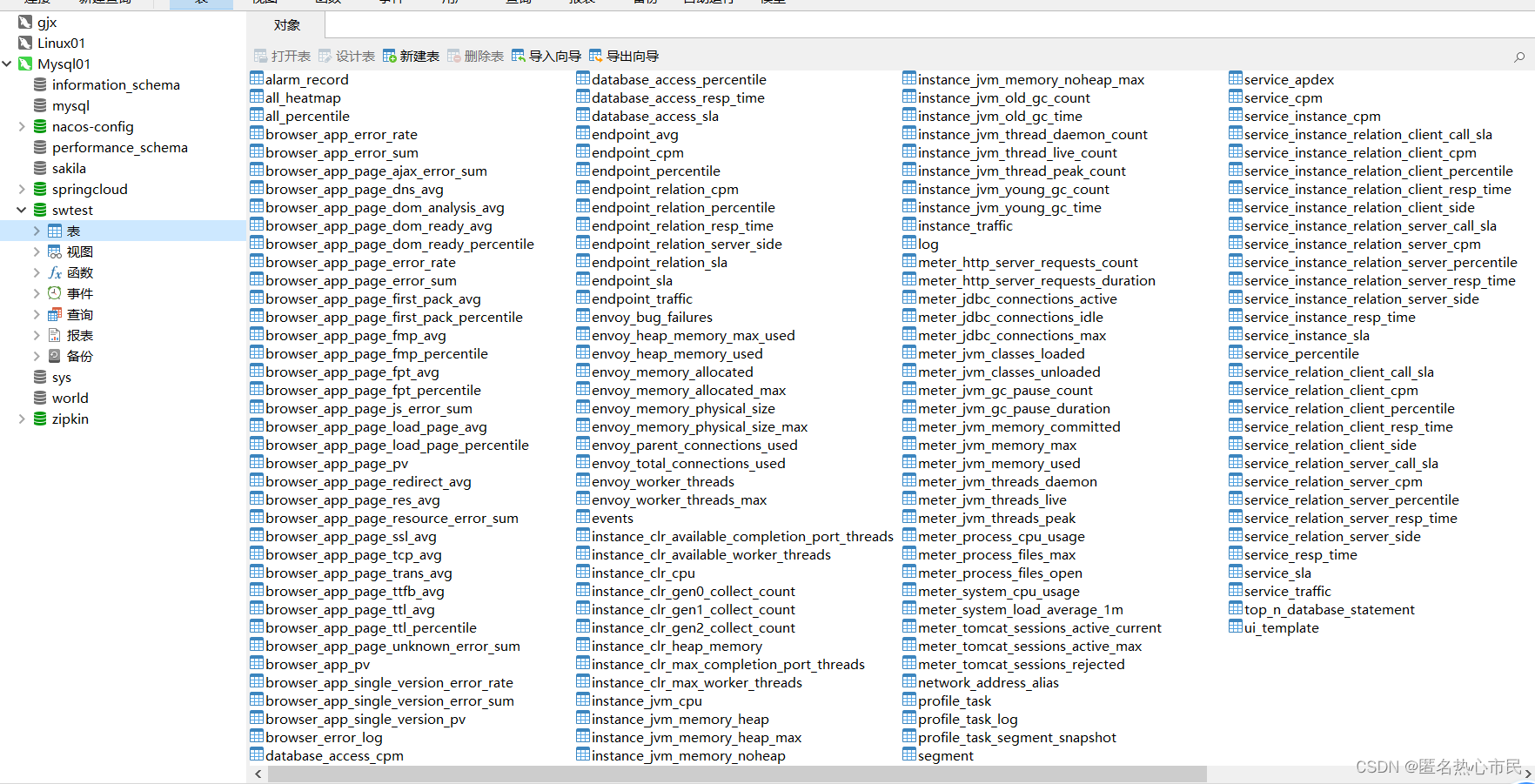Image resolution: width=1535 pixels, height=784 pixels.
Task: Expand the nacos-config database node
Action: pyautogui.click(x=22, y=126)
